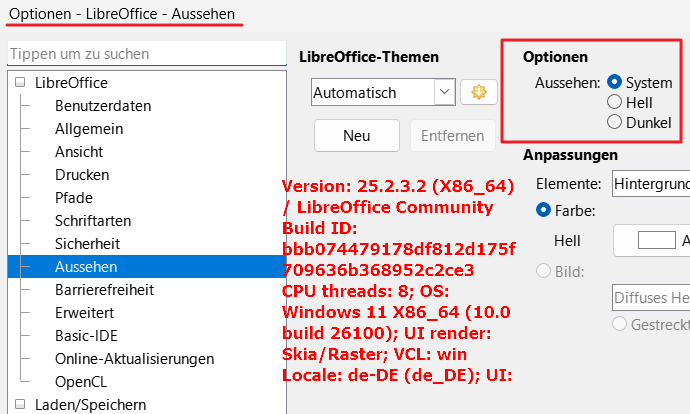
Task: Click the extensions themes star icon button
Action: [x=479, y=92]
